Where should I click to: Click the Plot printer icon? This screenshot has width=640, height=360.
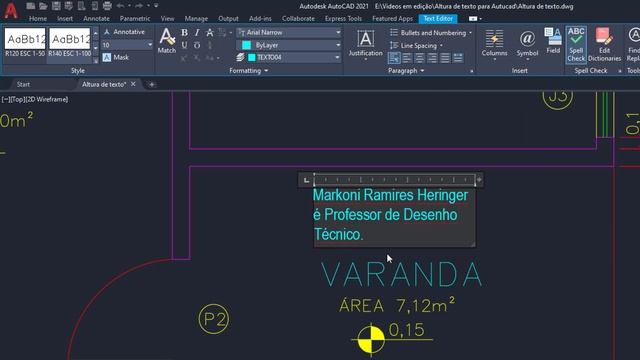[x=107, y=6]
